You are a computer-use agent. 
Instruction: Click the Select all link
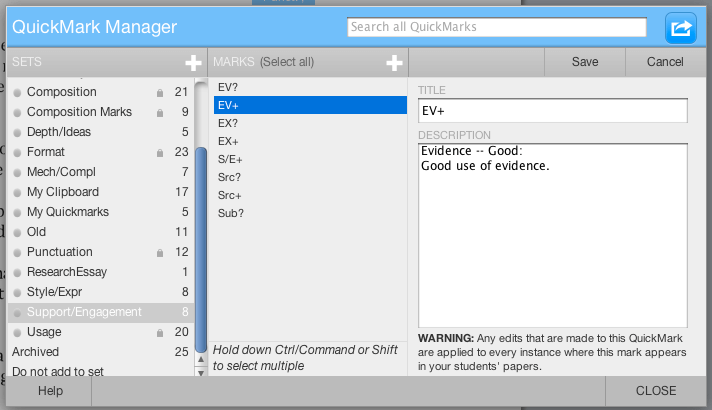pyautogui.click(x=287, y=62)
